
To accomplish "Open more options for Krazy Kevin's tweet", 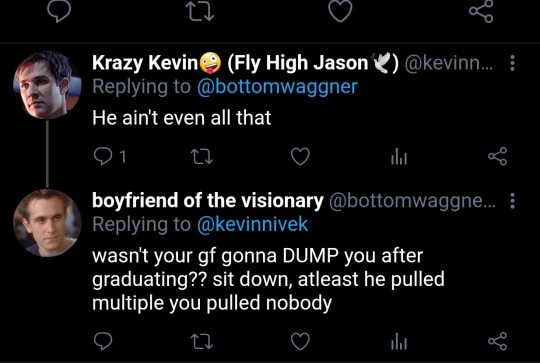I will coord(512,63).
